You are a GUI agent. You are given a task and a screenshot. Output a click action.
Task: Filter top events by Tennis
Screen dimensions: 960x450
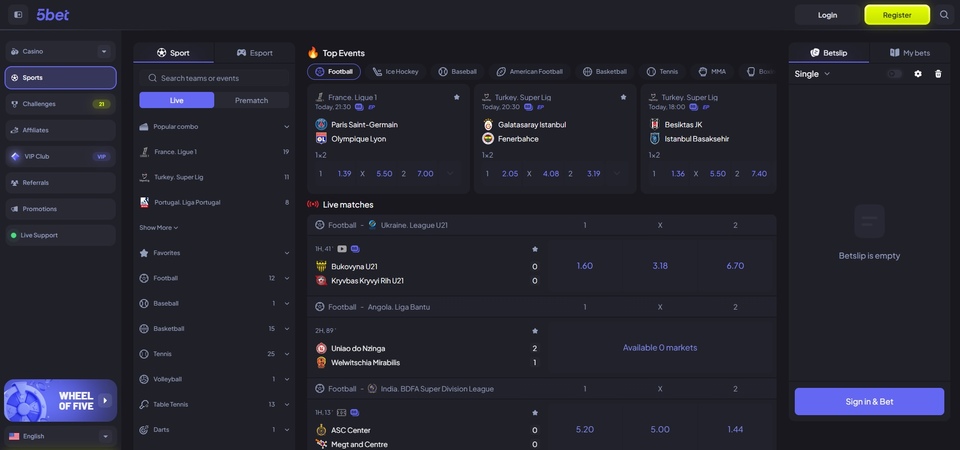pos(662,72)
